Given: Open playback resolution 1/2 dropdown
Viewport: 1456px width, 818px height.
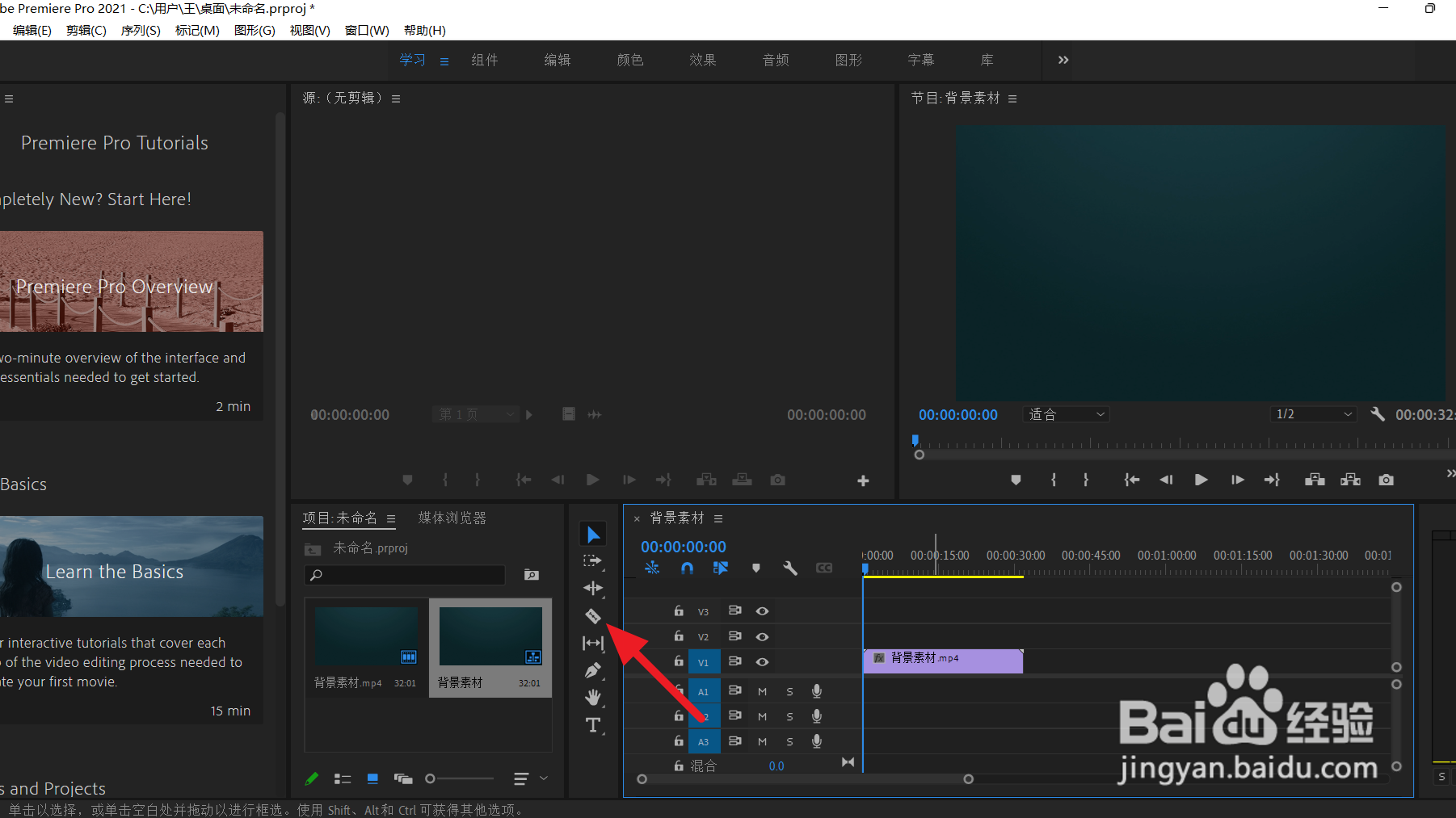Looking at the screenshot, I should [x=1313, y=414].
